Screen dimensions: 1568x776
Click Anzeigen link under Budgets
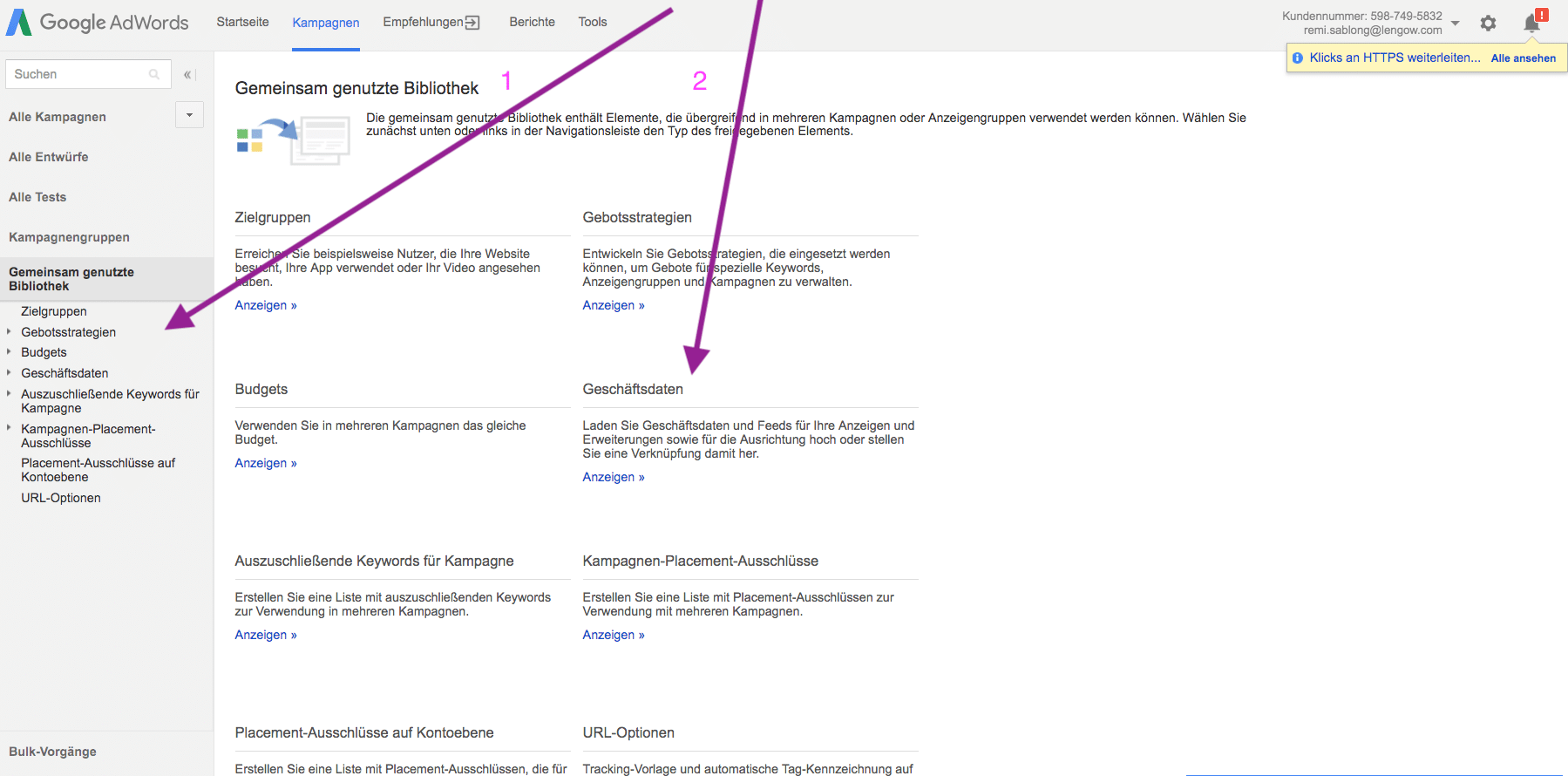[x=266, y=463]
